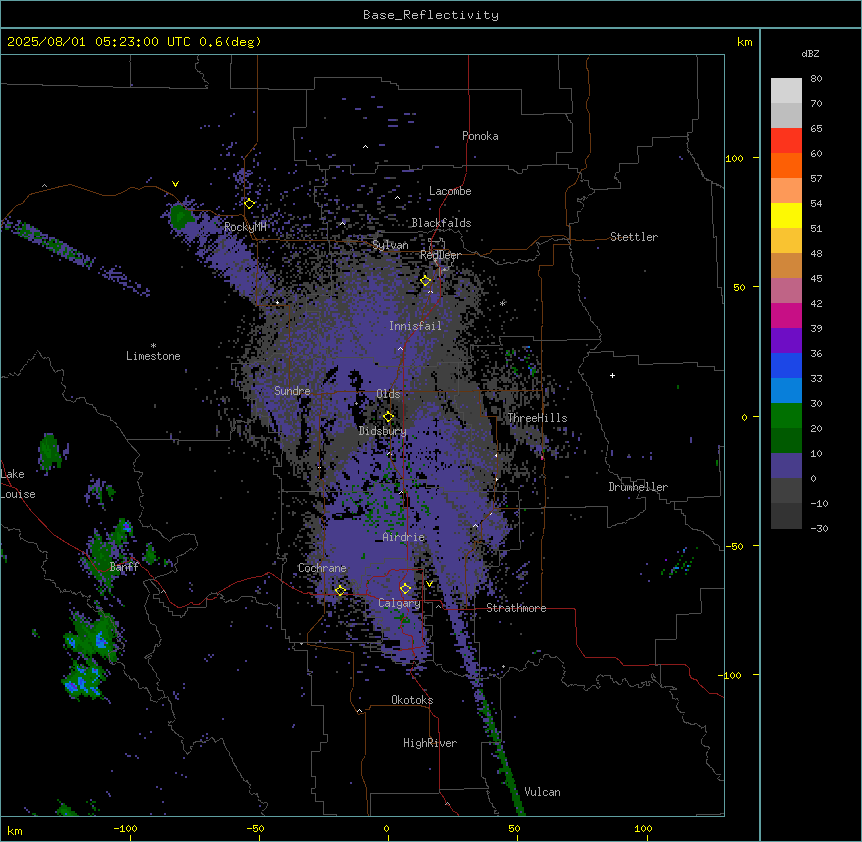Click the km unit label at bottom left
The width and height of the screenshot is (862, 842).
15,831
